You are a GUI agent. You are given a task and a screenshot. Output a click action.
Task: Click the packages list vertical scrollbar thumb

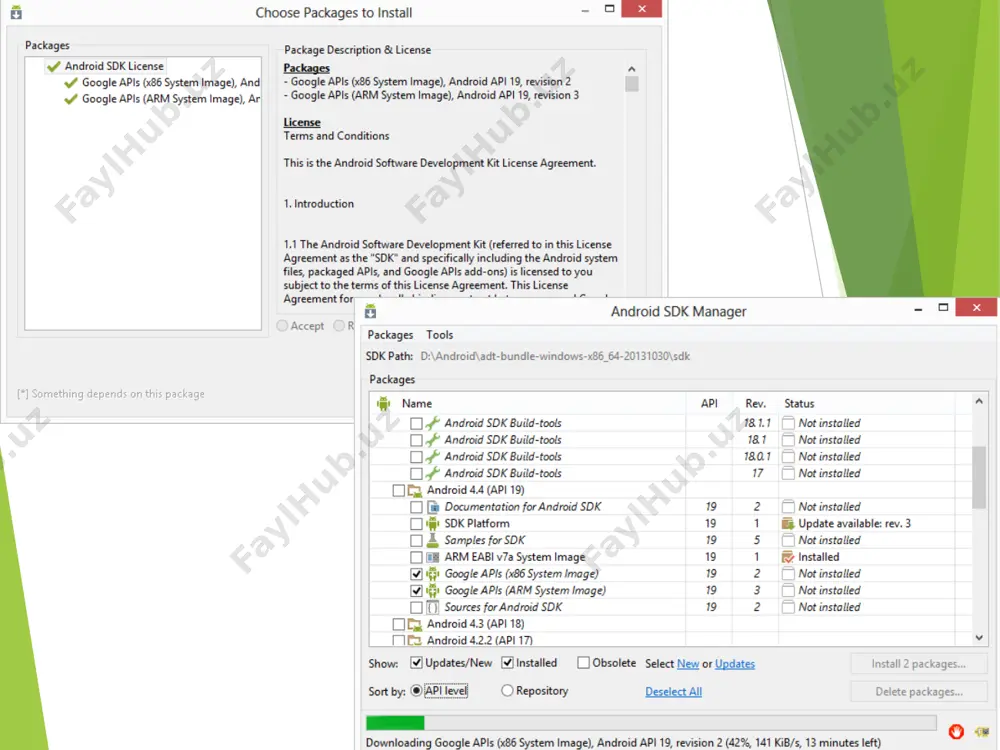[979, 476]
